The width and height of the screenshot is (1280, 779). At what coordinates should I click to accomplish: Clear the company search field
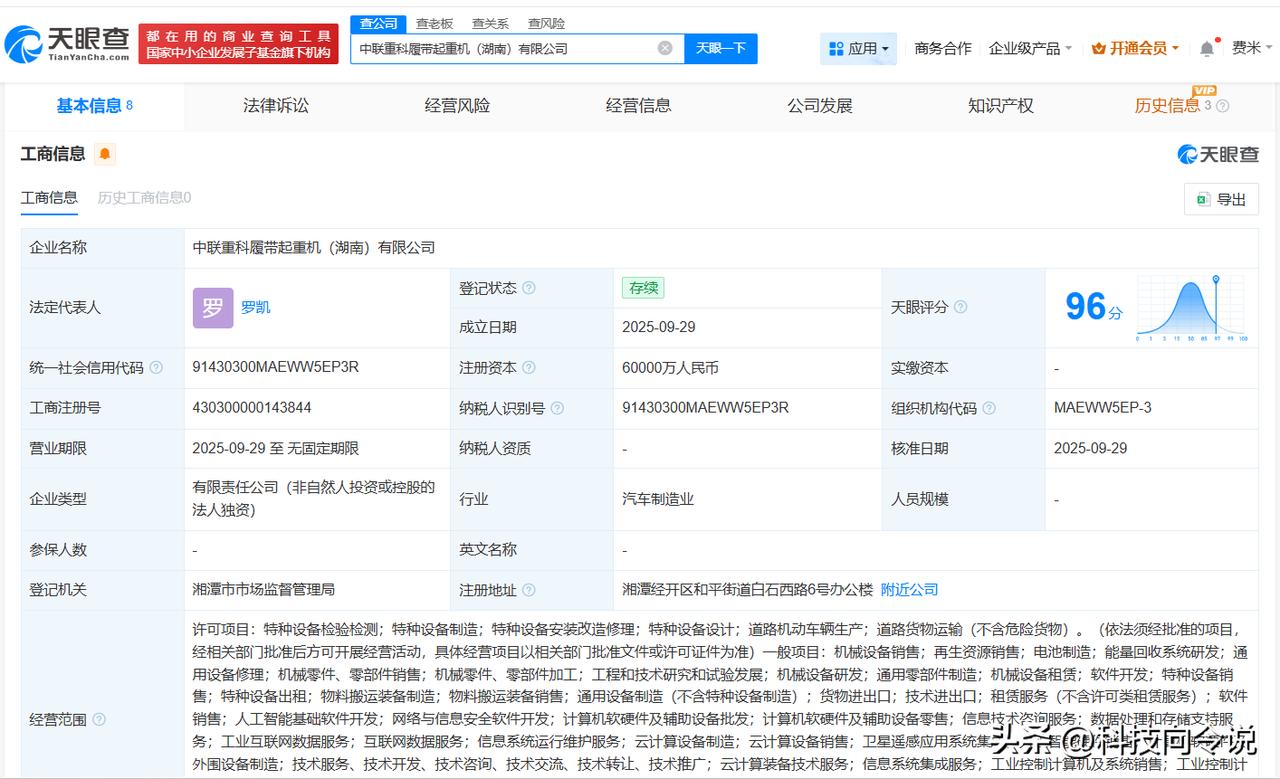(x=665, y=48)
